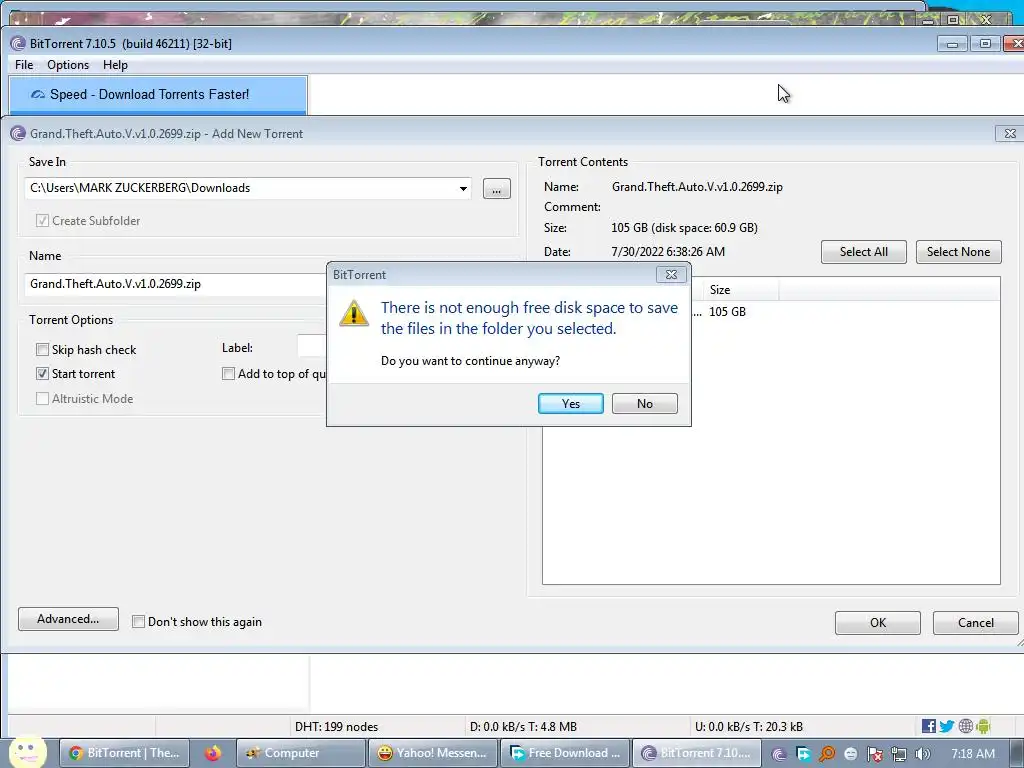Click the 7:18 AM system clock
This screenshot has width=1024, height=768.
972,754
